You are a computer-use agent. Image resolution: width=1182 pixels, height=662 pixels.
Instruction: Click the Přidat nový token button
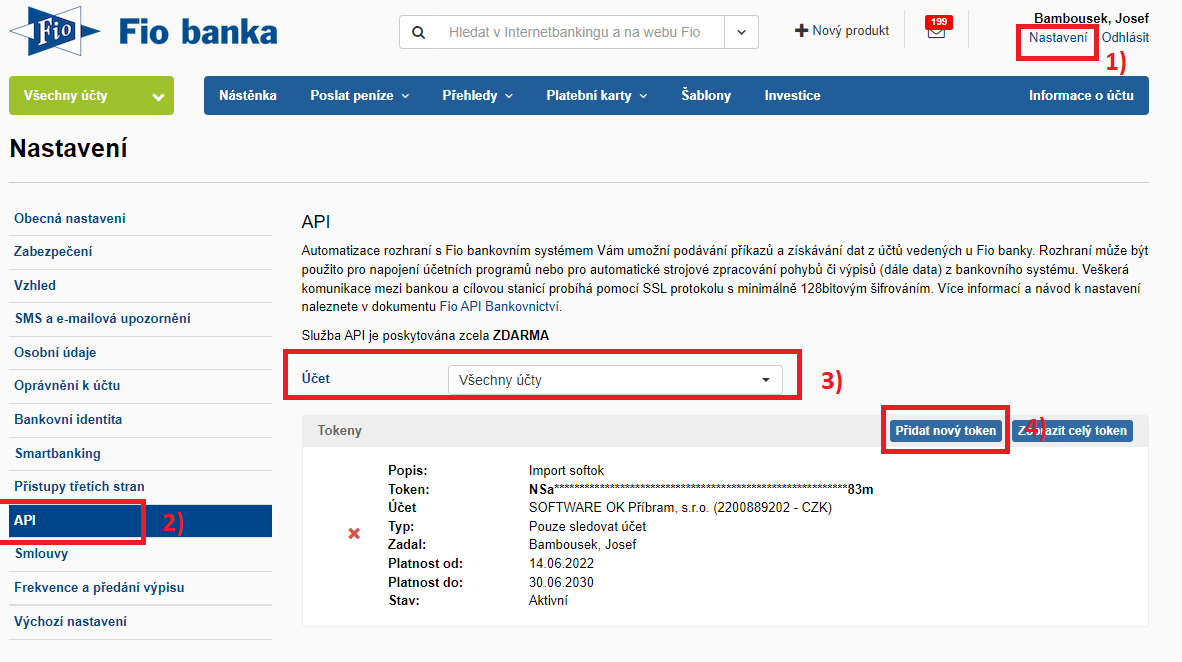[x=945, y=431]
